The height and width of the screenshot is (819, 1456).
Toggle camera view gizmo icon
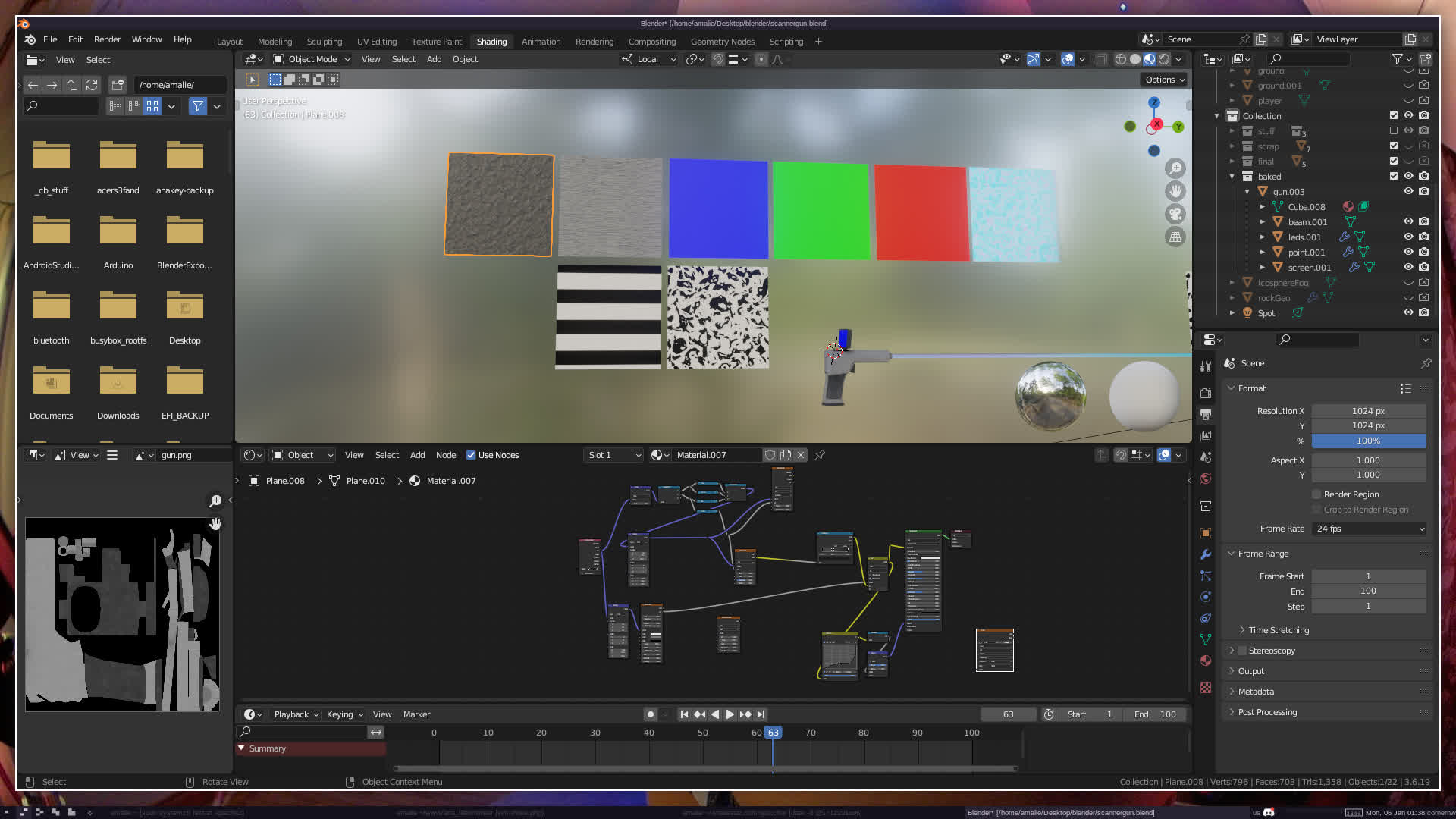pos(1175,214)
